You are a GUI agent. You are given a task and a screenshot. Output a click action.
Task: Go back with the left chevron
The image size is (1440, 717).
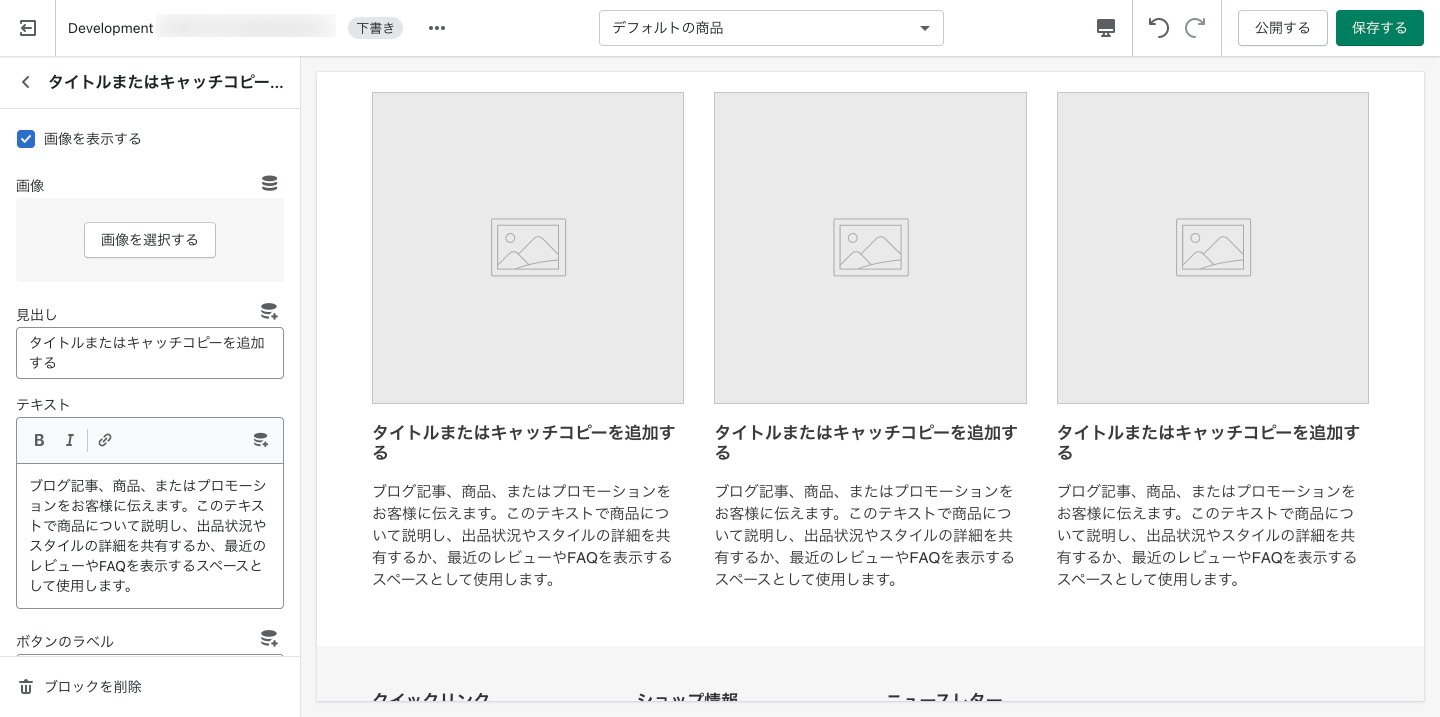point(26,82)
